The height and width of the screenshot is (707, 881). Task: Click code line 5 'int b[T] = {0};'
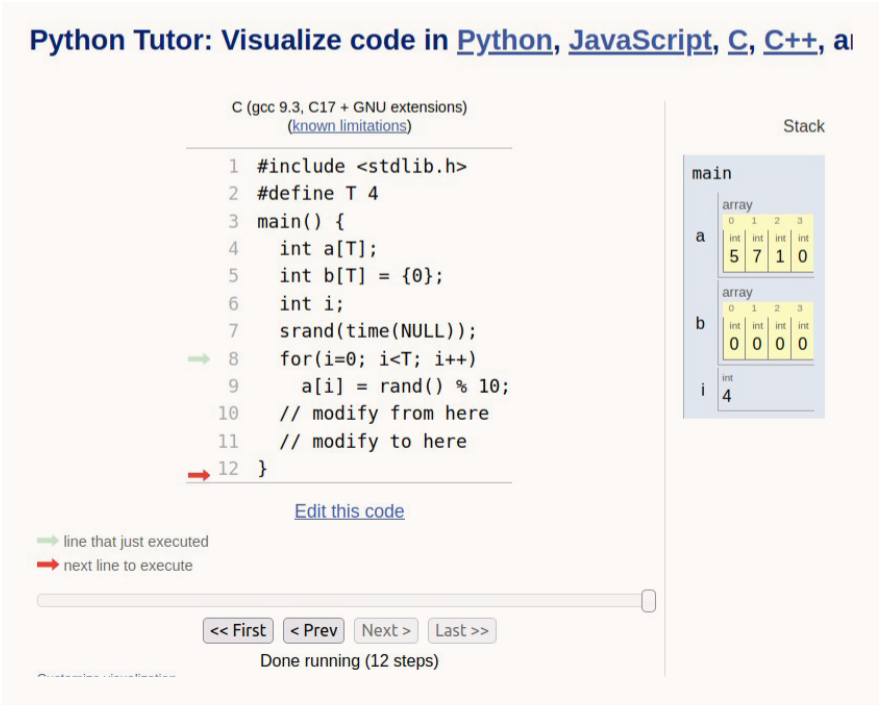(x=362, y=276)
